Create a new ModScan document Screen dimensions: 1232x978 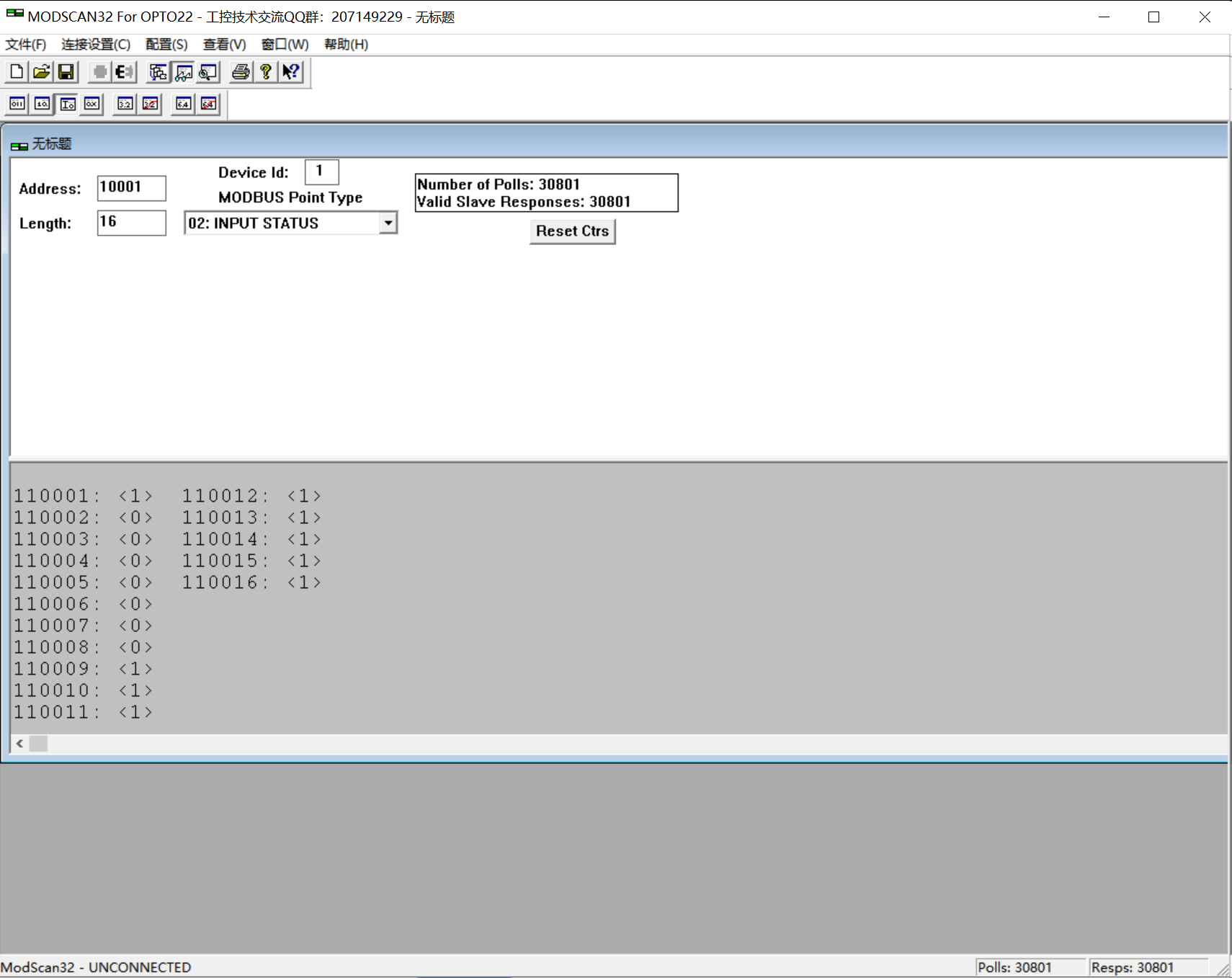tap(15, 71)
